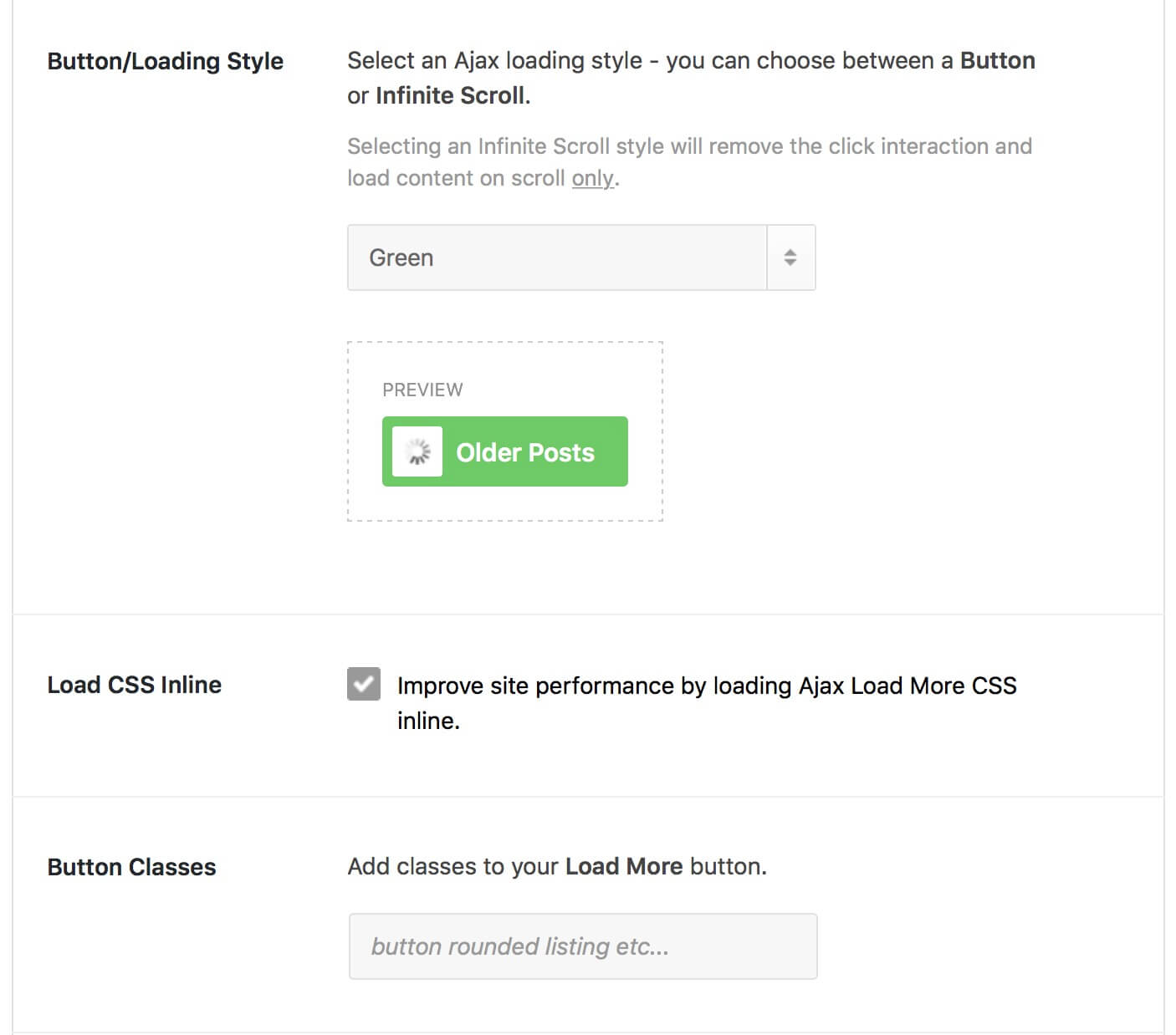Click the Button Classes label
The image size is (1176, 1035).
[x=132, y=867]
